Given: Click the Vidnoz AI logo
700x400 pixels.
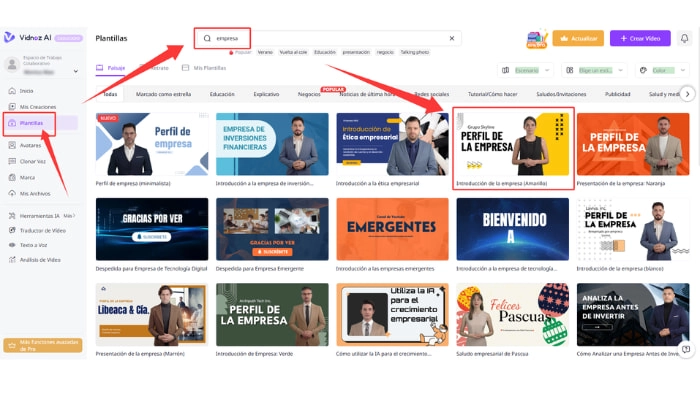Looking at the screenshot, I should (28, 38).
